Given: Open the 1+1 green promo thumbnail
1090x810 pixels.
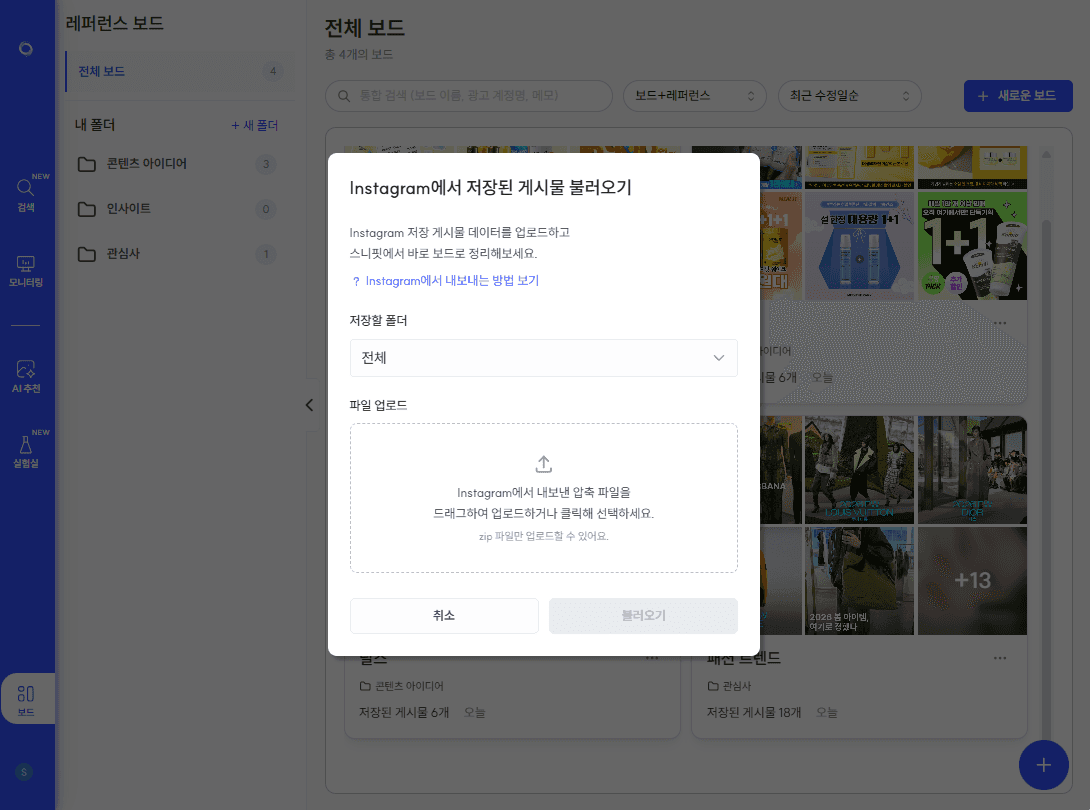Looking at the screenshot, I should point(972,246).
